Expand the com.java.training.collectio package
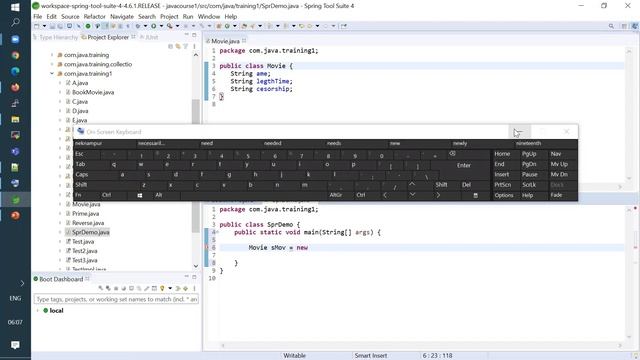This screenshot has width=640, height=360. point(52,64)
